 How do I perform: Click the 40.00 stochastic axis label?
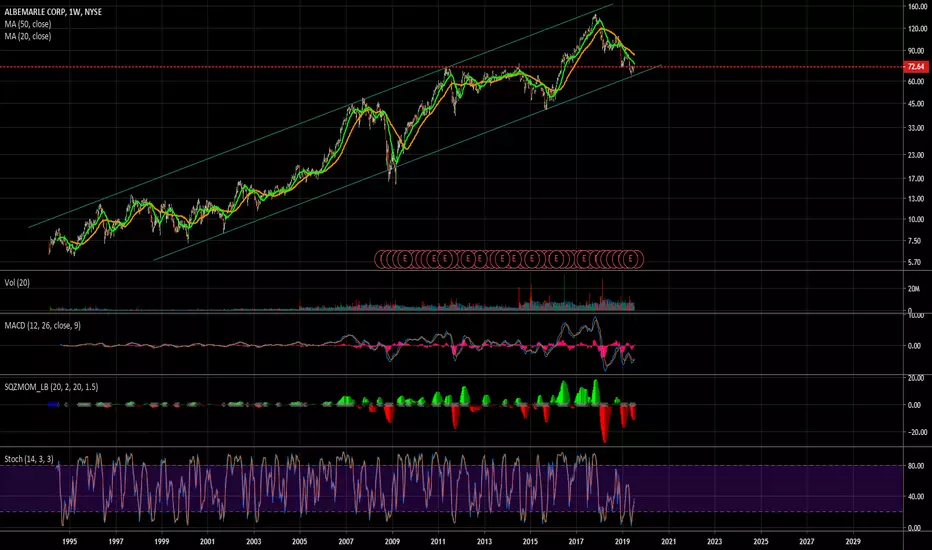pyautogui.click(x=917, y=496)
